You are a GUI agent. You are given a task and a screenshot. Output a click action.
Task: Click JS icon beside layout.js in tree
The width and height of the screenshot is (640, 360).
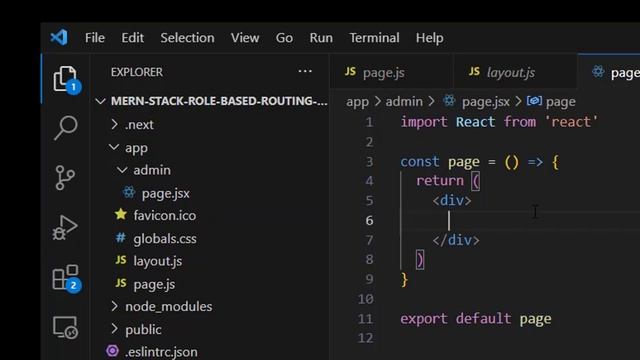(x=121, y=260)
